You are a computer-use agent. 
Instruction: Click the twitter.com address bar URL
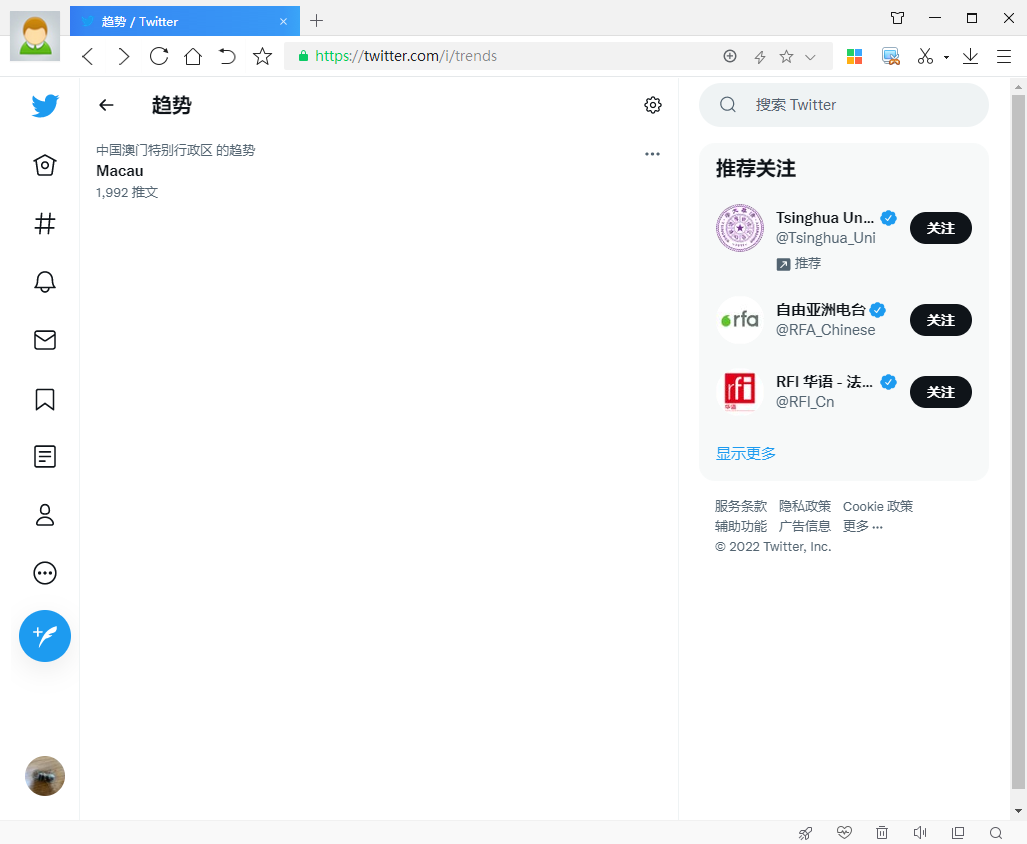tap(406, 56)
